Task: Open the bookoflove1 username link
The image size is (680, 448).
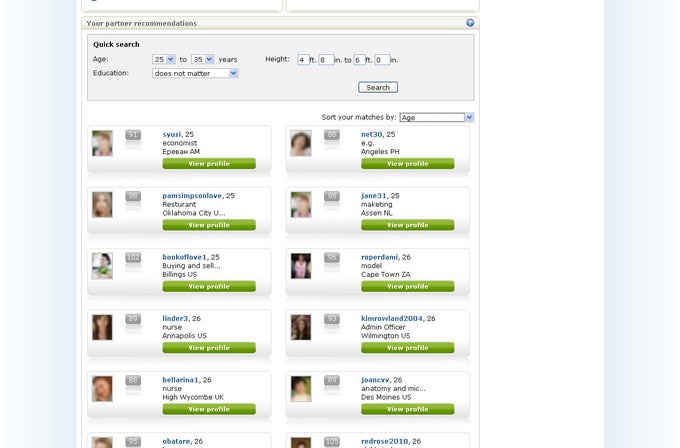Action: 185,257
